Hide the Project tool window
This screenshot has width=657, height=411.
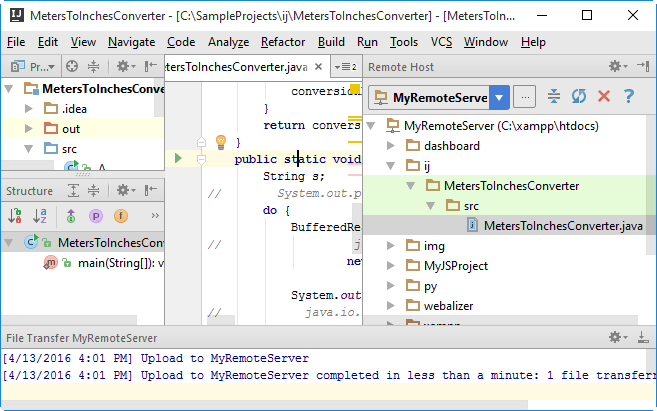tap(150, 66)
